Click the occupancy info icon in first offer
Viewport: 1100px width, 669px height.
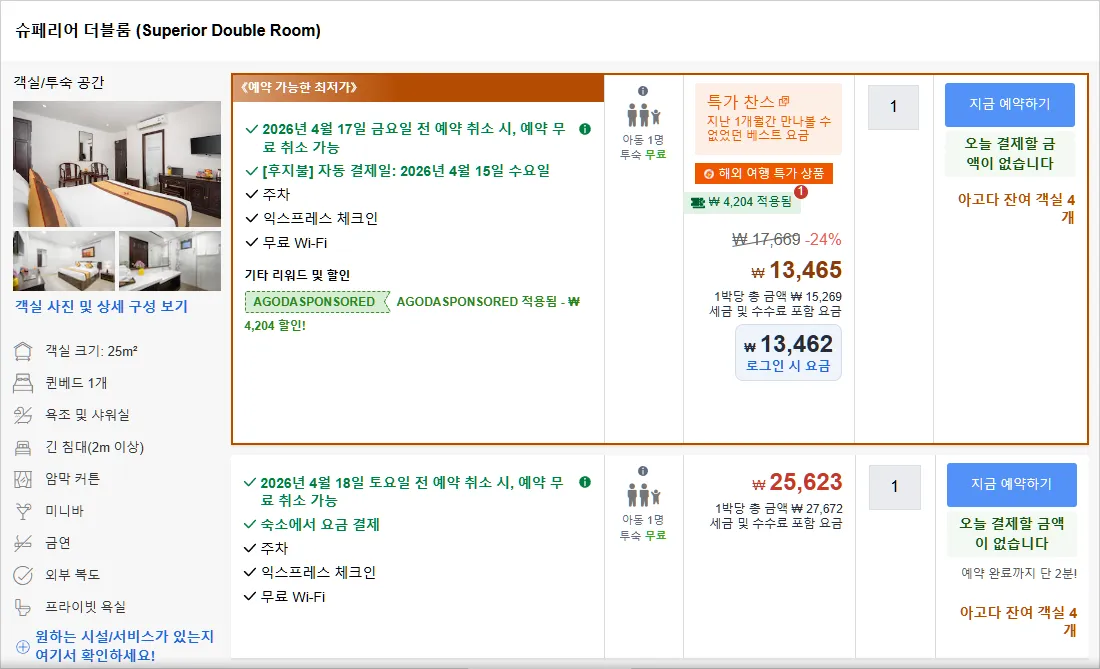[x=643, y=91]
